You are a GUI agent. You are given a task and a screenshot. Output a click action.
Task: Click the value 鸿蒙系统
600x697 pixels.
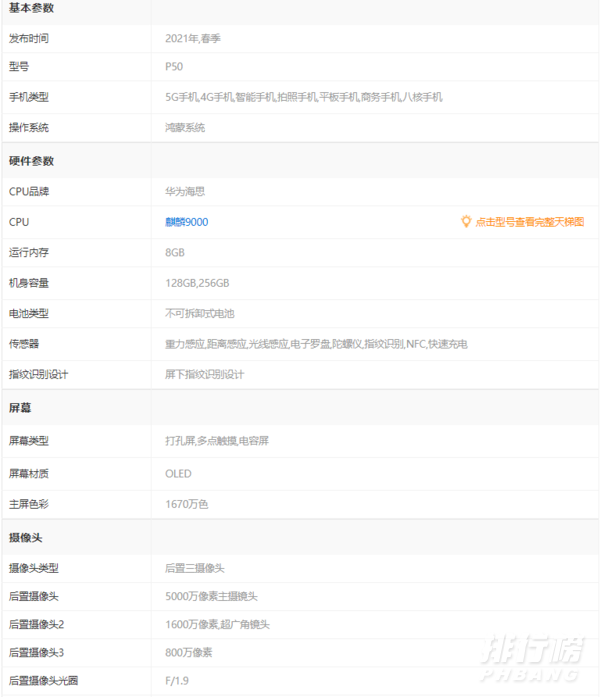coord(185,128)
